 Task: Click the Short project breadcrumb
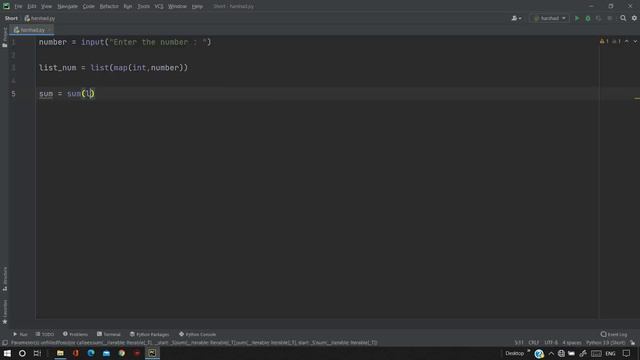(11, 18)
